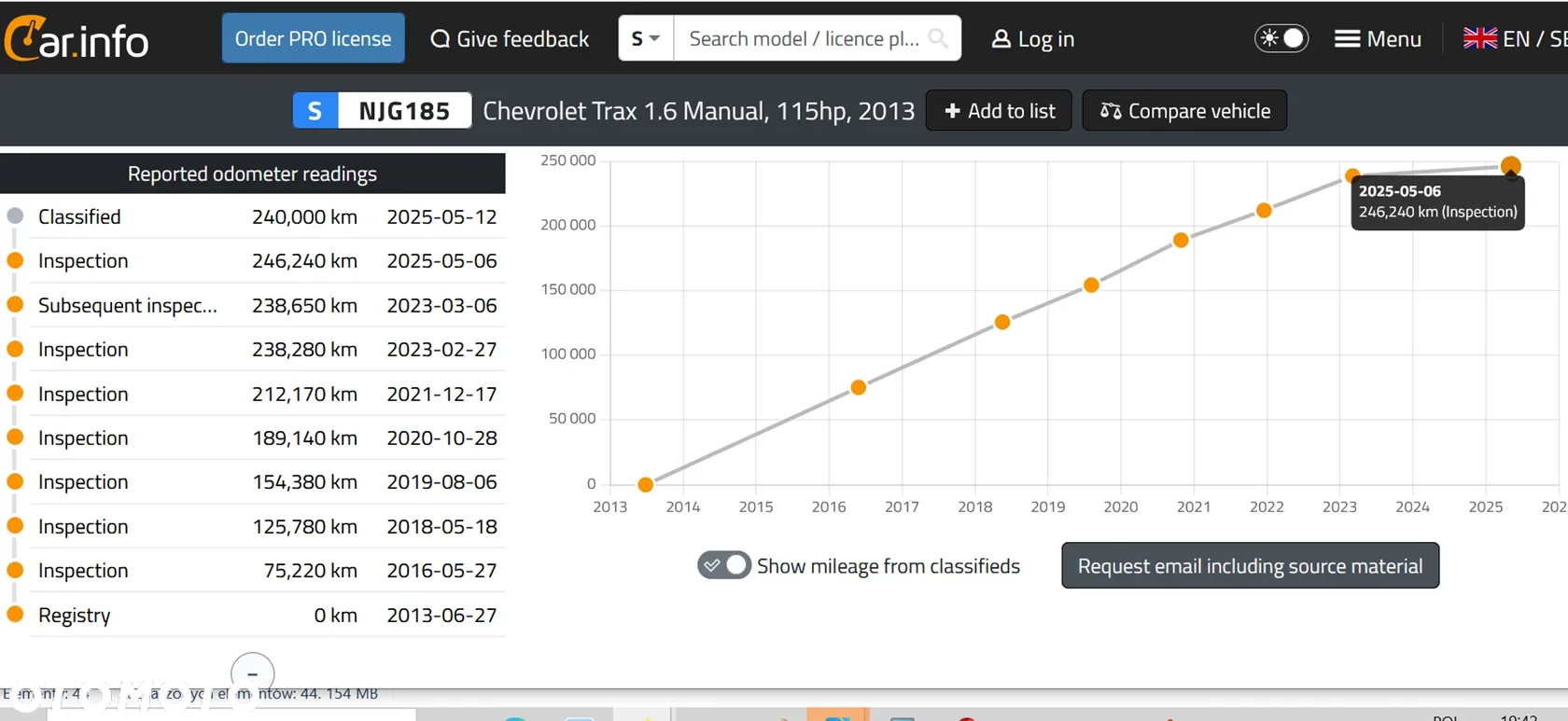The width and height of the screenshot is (1568, 721).
Task: Request email including source material
Action: point(1250,565)
